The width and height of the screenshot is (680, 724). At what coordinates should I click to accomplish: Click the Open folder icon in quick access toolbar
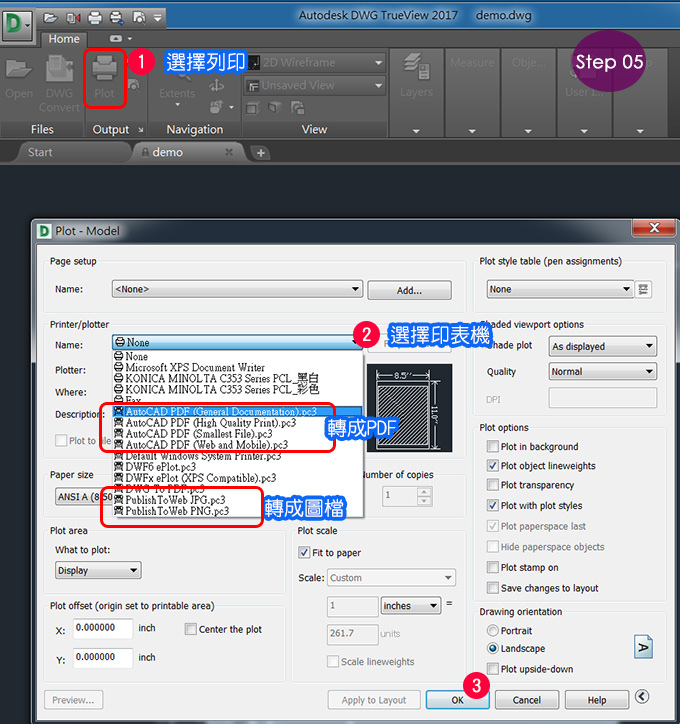point(50,18)
